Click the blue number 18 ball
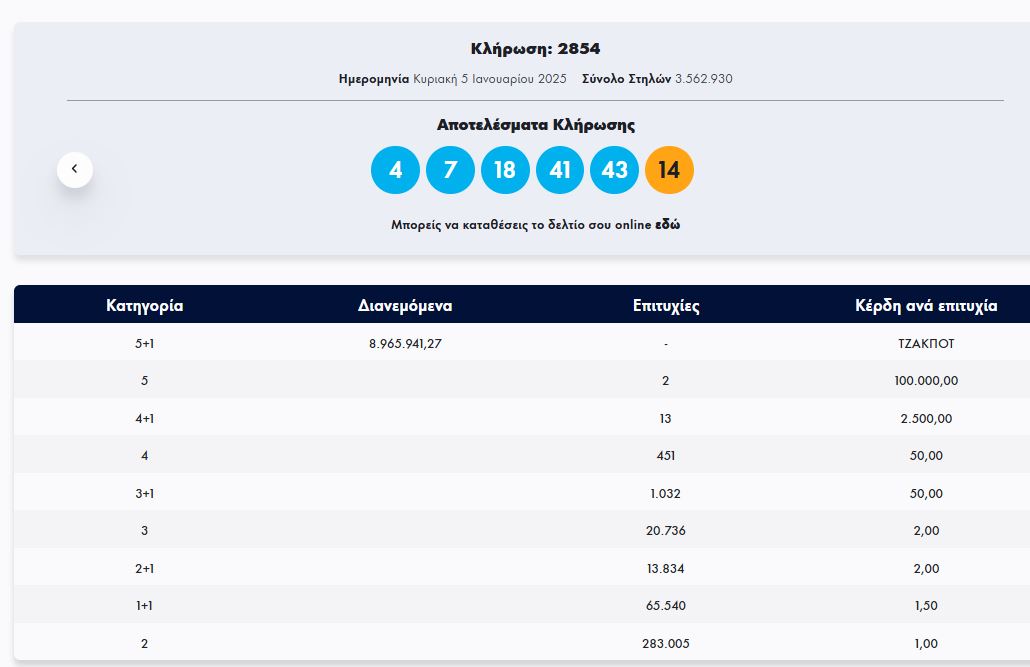Image resolution: width=1030 pixels, height=667 pixels. click(x=505, y=170)
